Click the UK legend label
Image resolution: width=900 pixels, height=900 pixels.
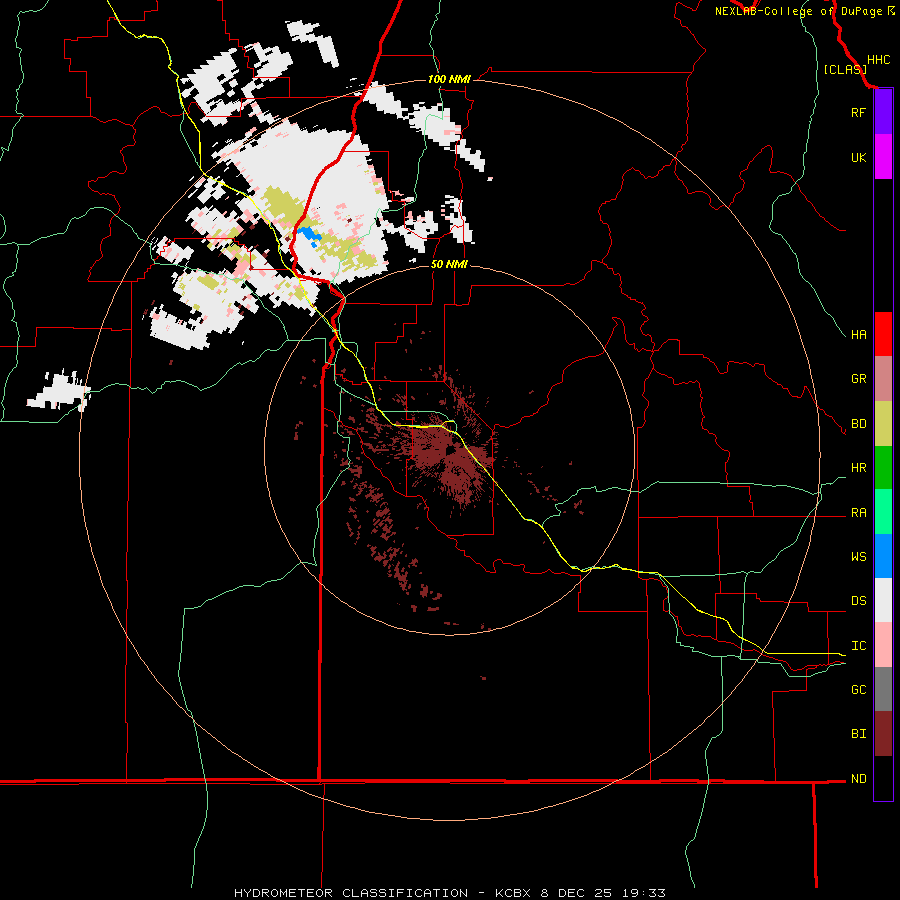pyautogui.click(x=858, y=157)
